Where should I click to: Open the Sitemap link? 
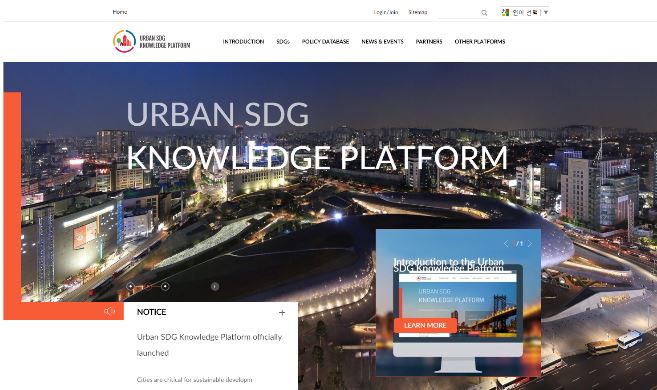(x=418, y=12)
